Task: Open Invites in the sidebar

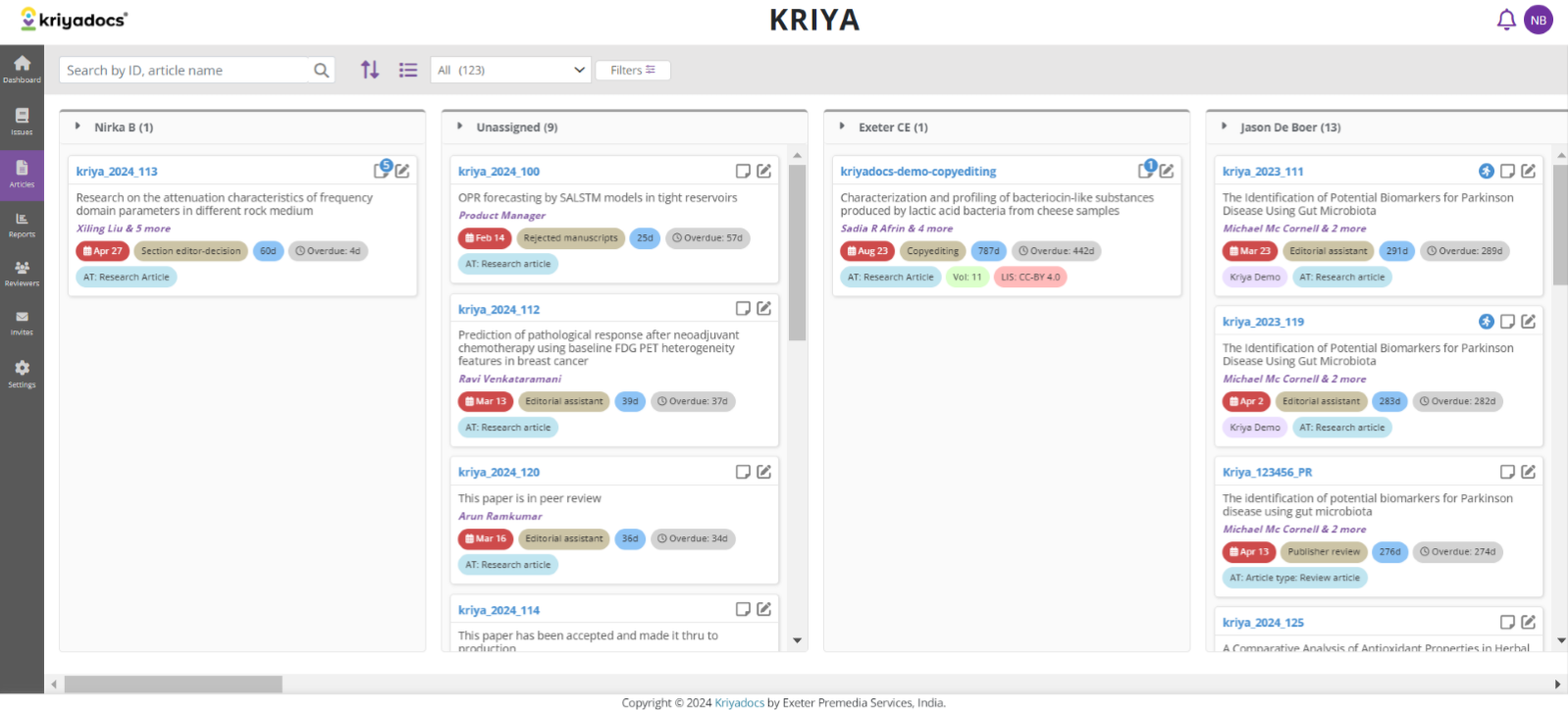Action: 22,323
